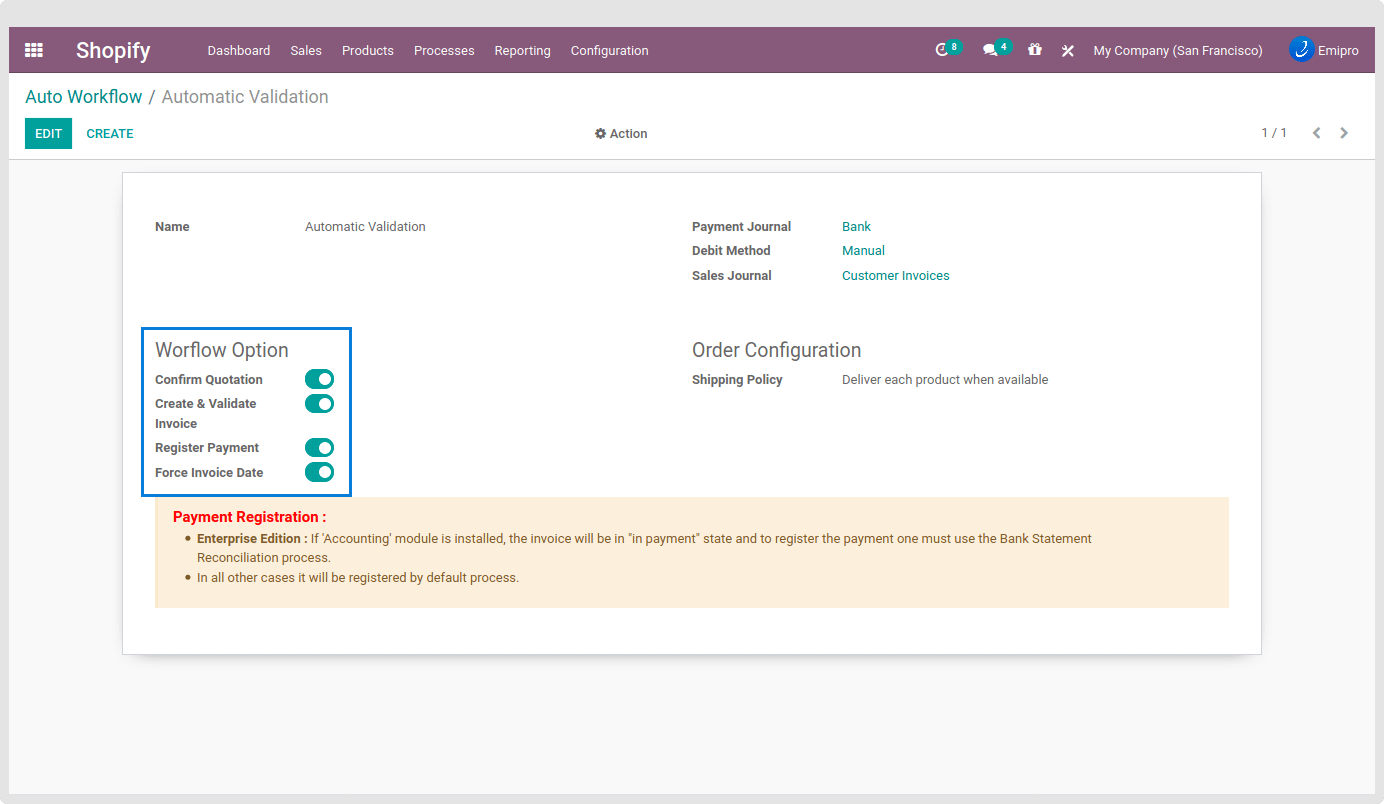Expand the Action dropdown
Screen dimensions: 1384x804
click(x=621, y=134)
